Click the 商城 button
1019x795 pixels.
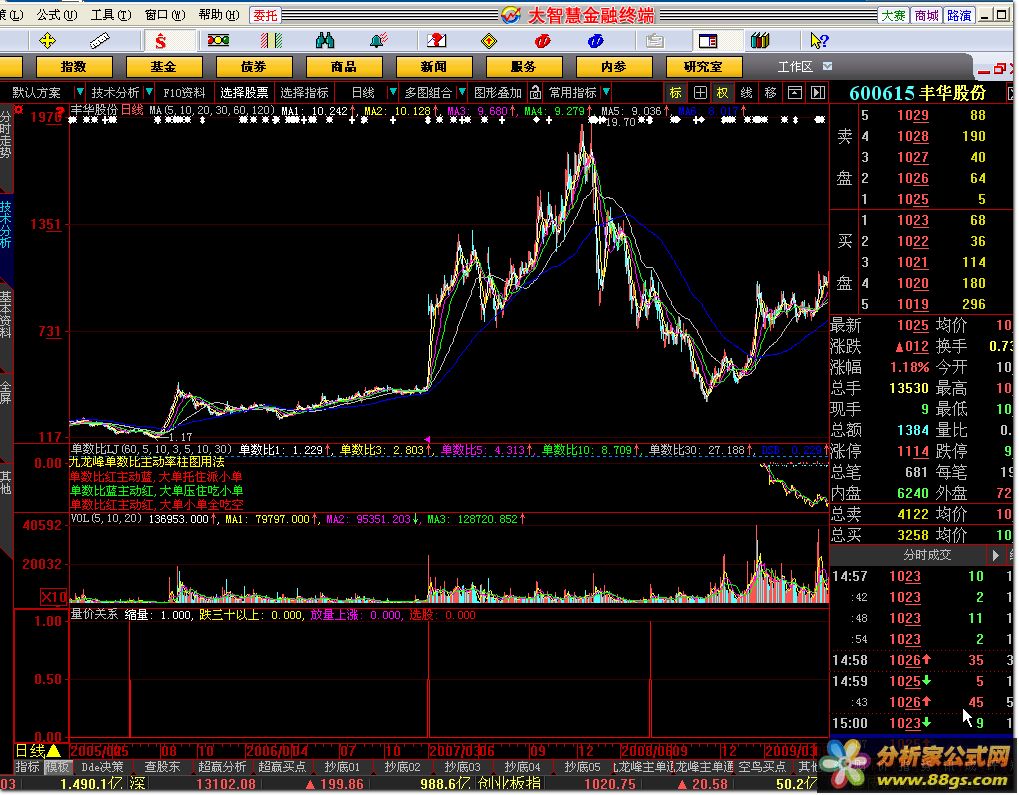pos(925,14)
